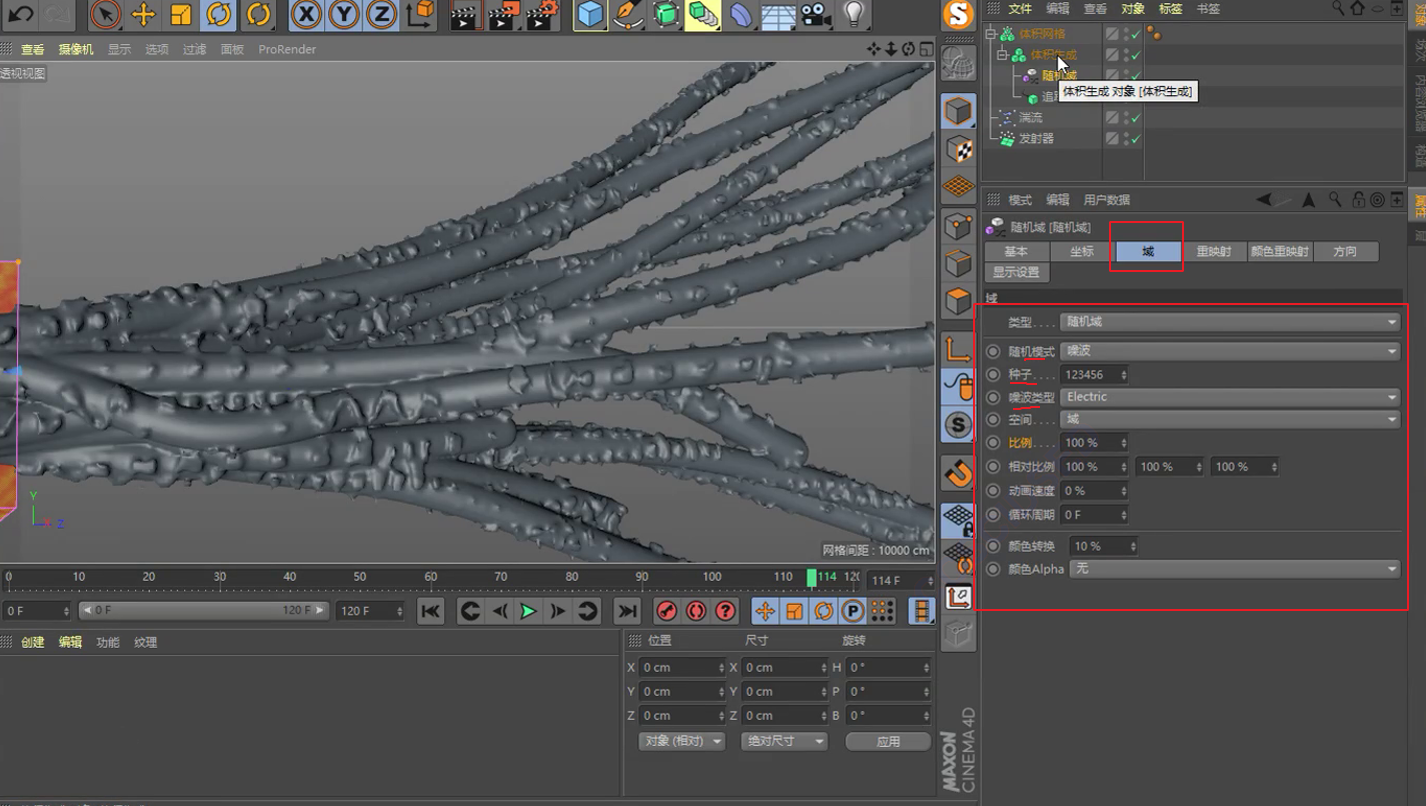Toggle the keyframe circle beside 种子

coord(993,375)
